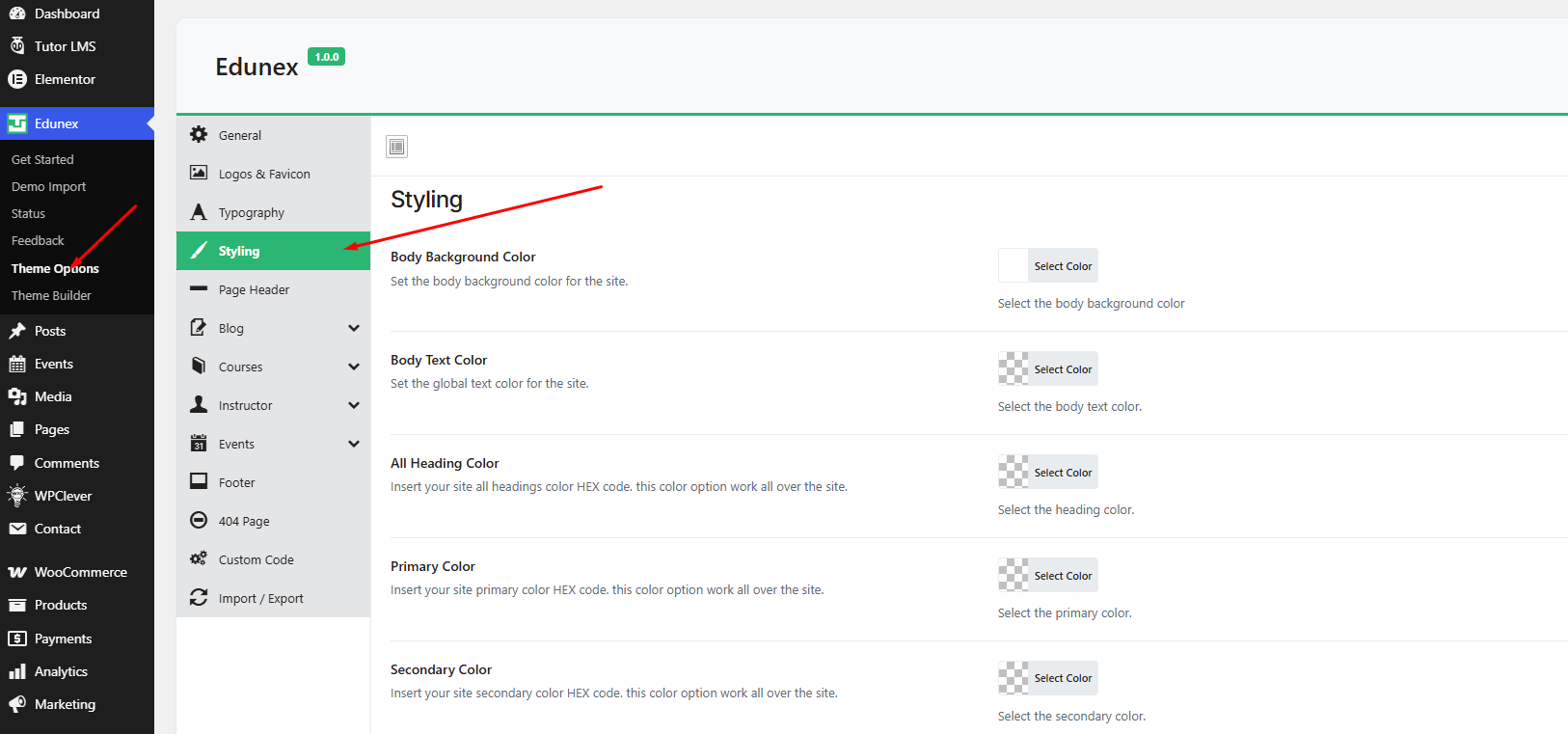Click the Secondary Color swatch
The image size is (1568, 734).
pos(1014,678)
